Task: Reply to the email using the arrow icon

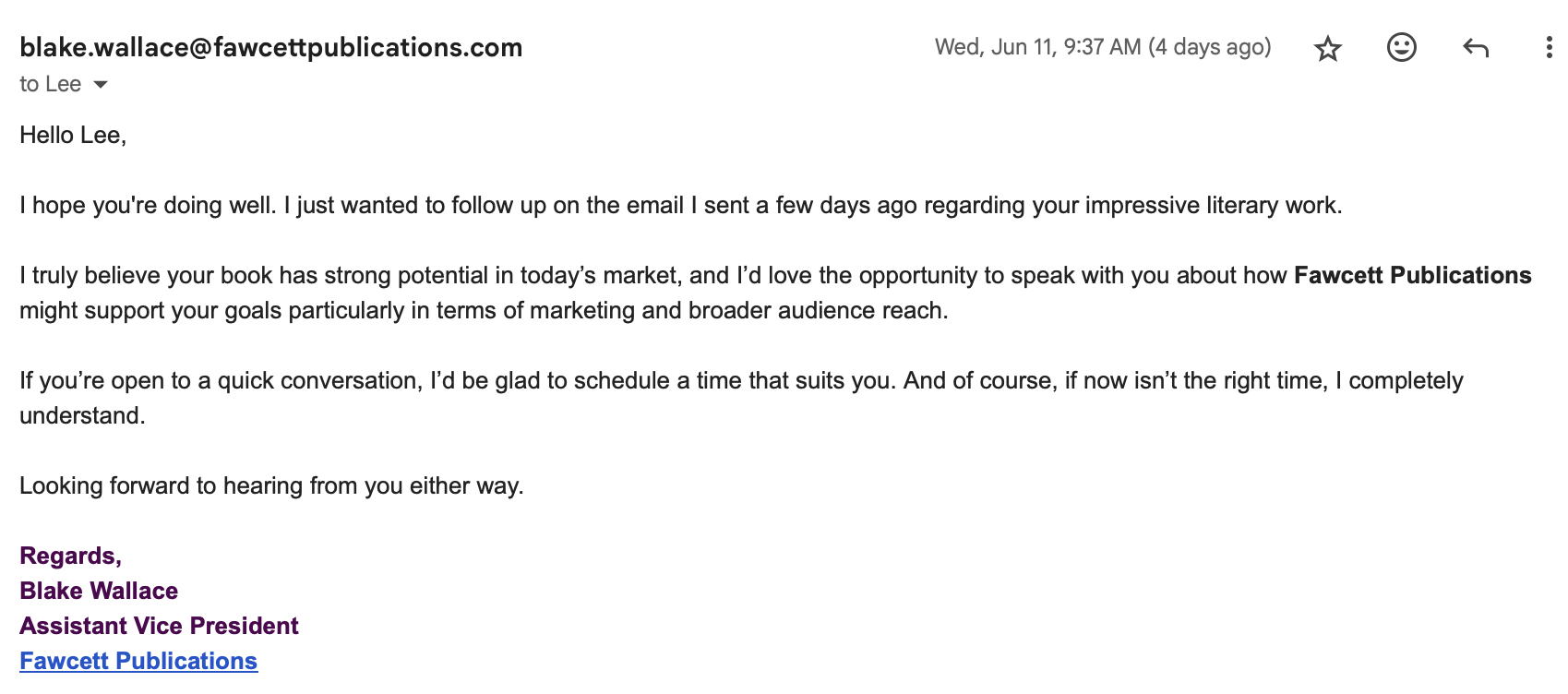Action: [1476, 48]
